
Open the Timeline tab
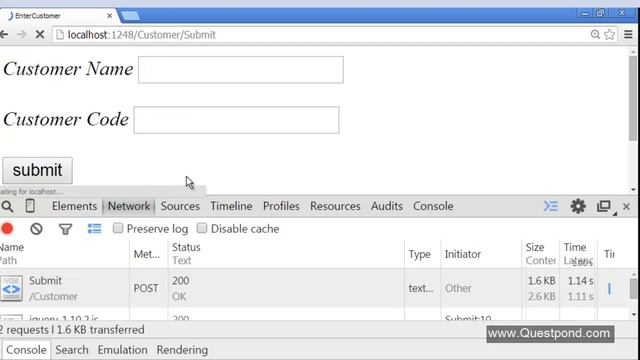231,206
